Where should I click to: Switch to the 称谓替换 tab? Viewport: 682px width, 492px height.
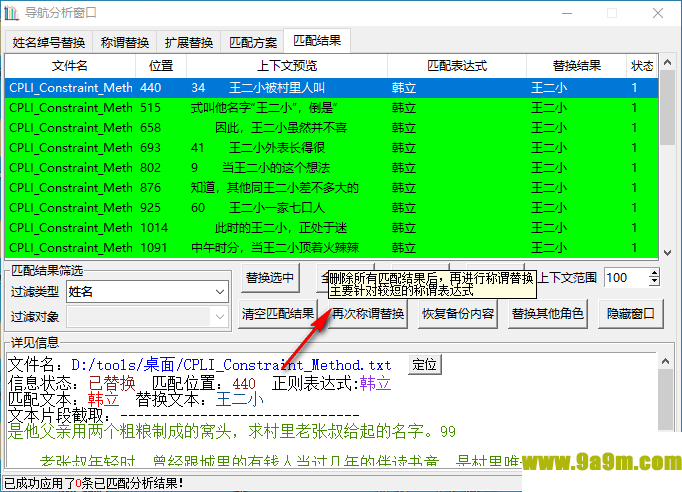point(125,42)
